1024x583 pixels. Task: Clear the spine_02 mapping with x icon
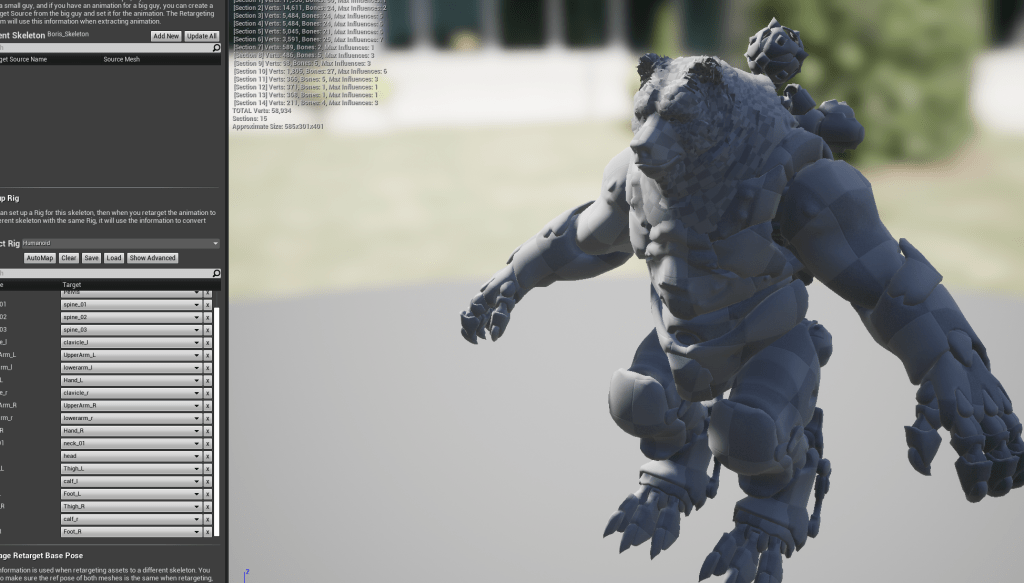pyautogui.click(x=208, y=317)
